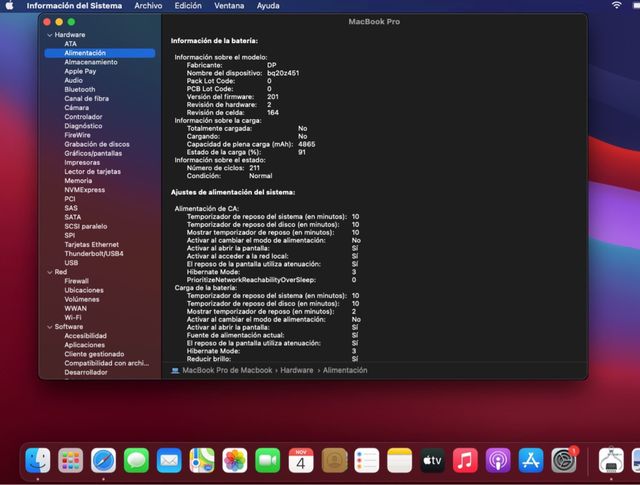Open Notes app in Dock
Image resolution: width=640 pixels, height=485 pixels.
pyautogui.click(x=400, y=460)
